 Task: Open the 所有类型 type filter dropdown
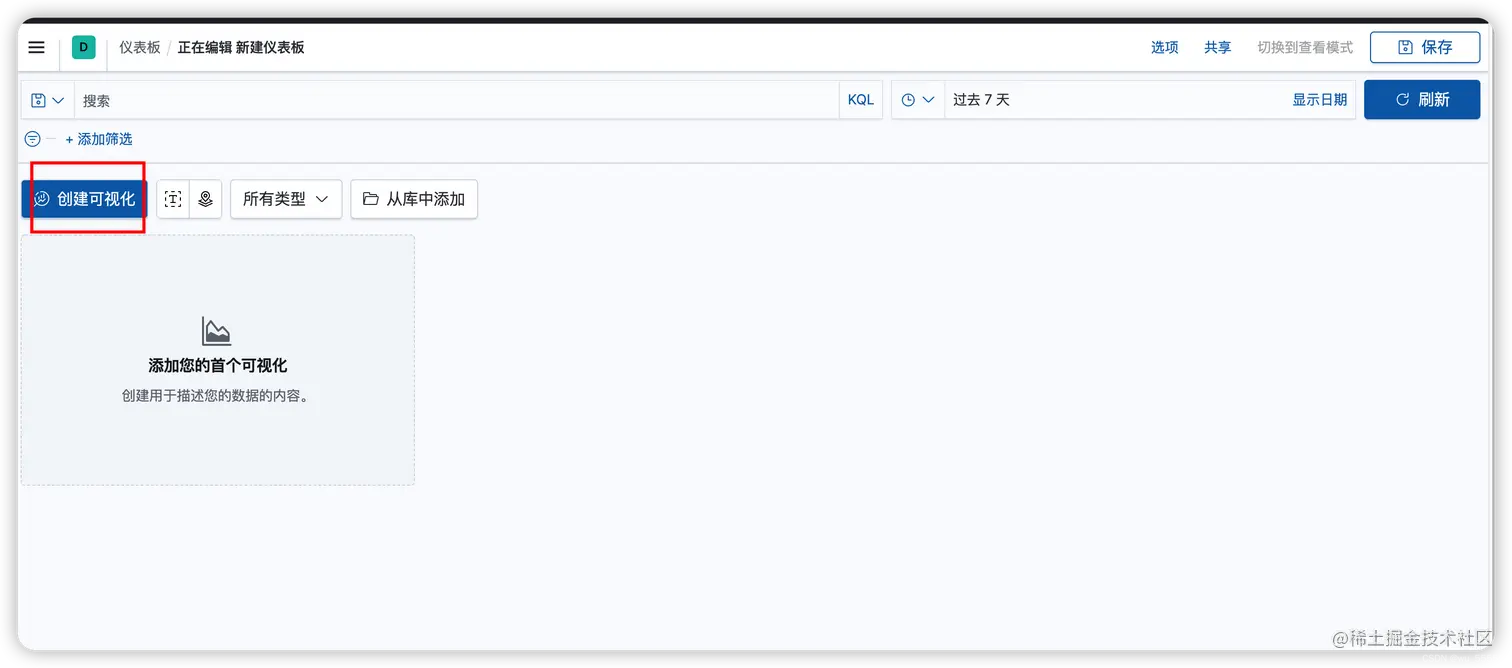point(286,199)
